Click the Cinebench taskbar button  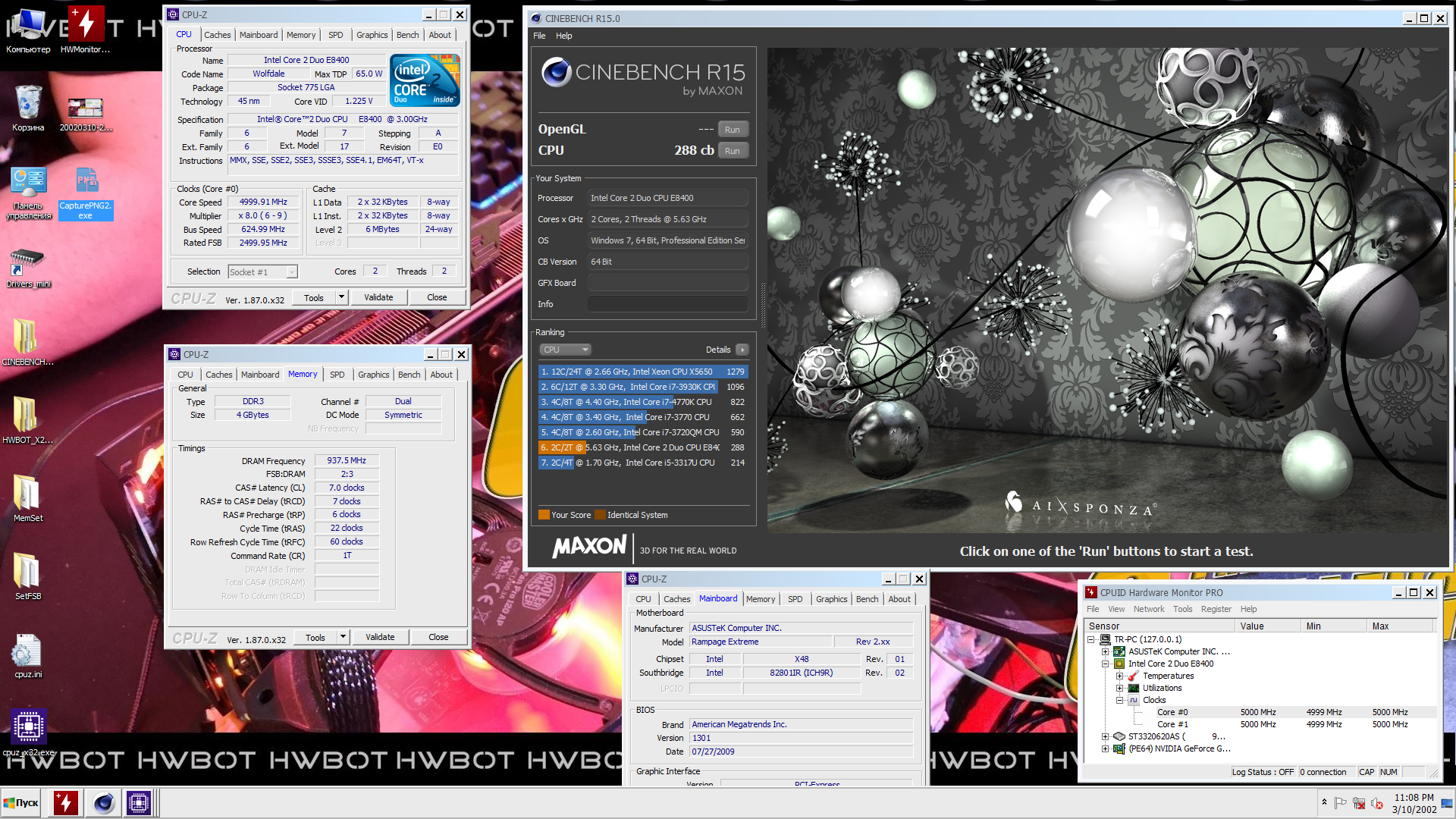click(103, 803)
